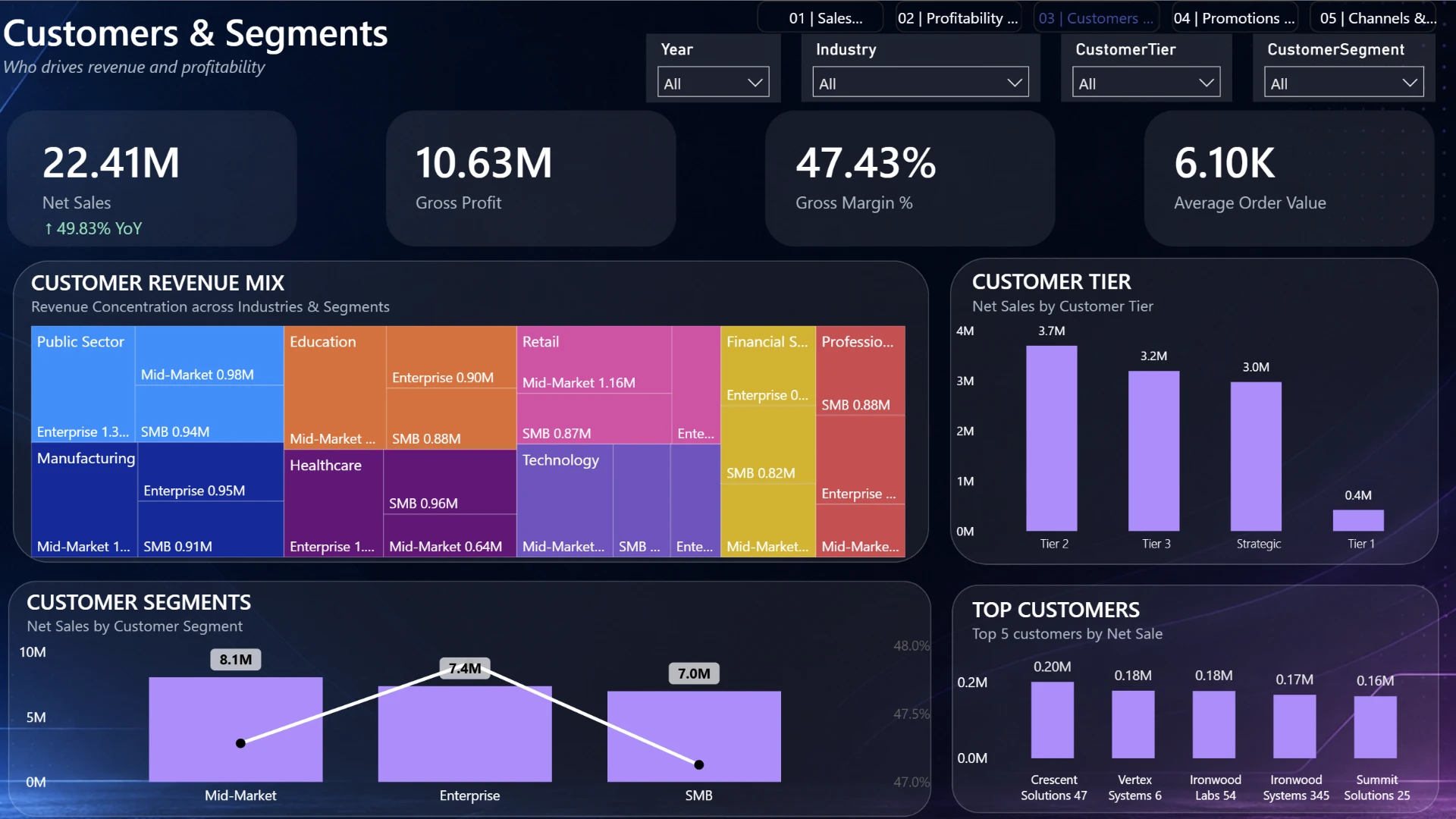Click the 0.20M label above Crescent Solutions
The width and height of the screenshot is (1456, 819).
click(1053, 667)
